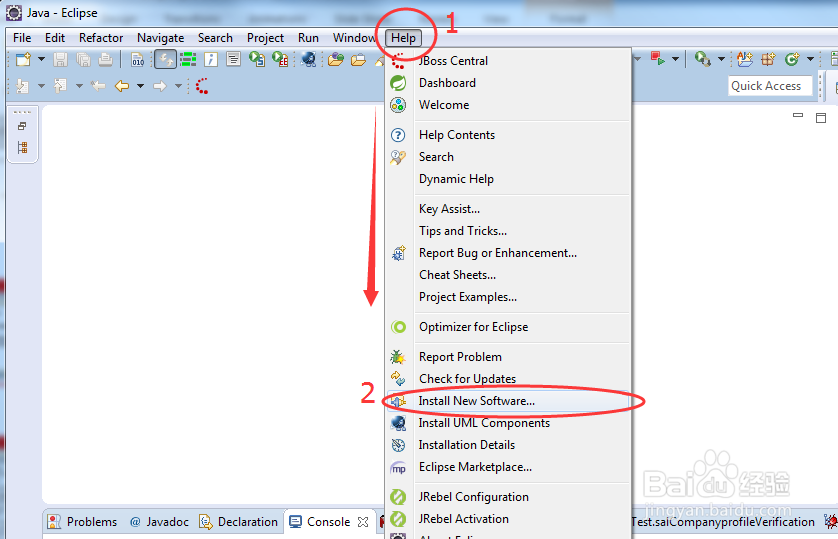This screenshot has width=838, height=539.
Task: Click the binary 010 file icon
Action: point(137,59)
